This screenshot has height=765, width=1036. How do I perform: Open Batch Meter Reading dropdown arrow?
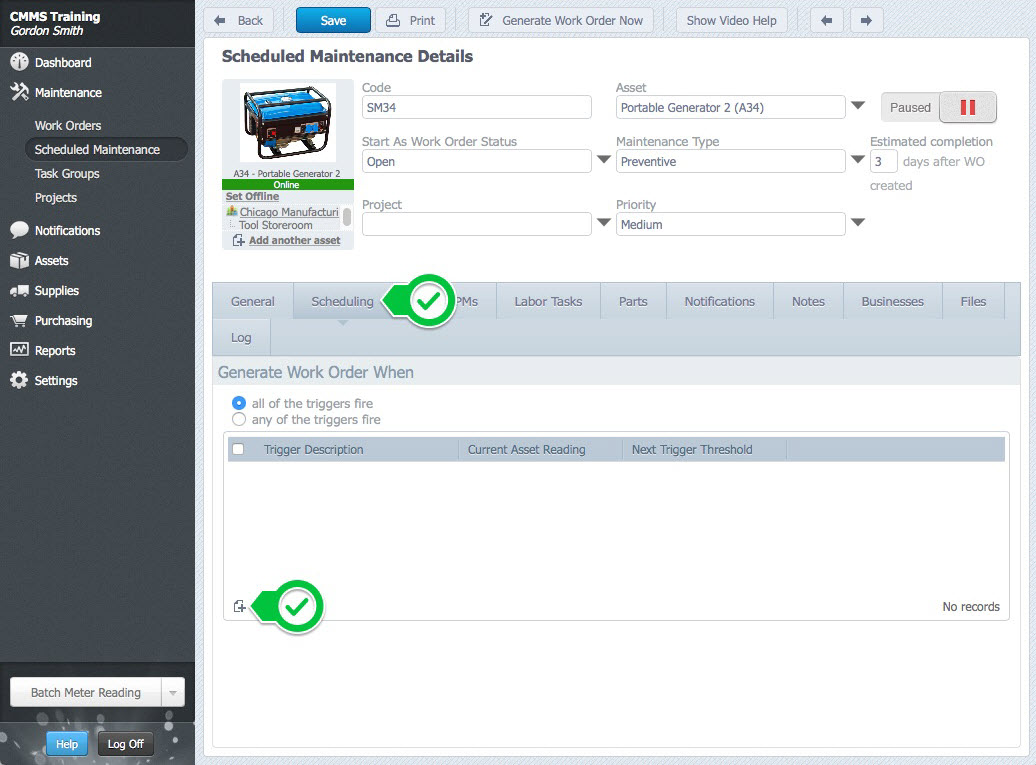point(173,692)
